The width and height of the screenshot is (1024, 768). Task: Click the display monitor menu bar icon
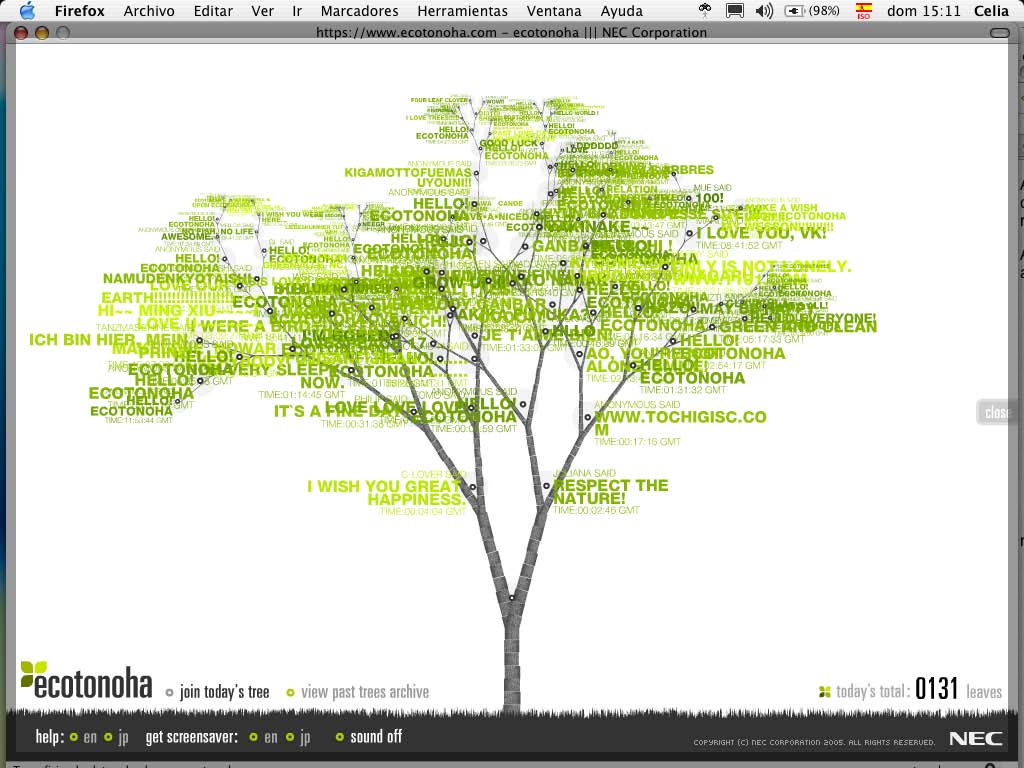click(x=735, y=11)
